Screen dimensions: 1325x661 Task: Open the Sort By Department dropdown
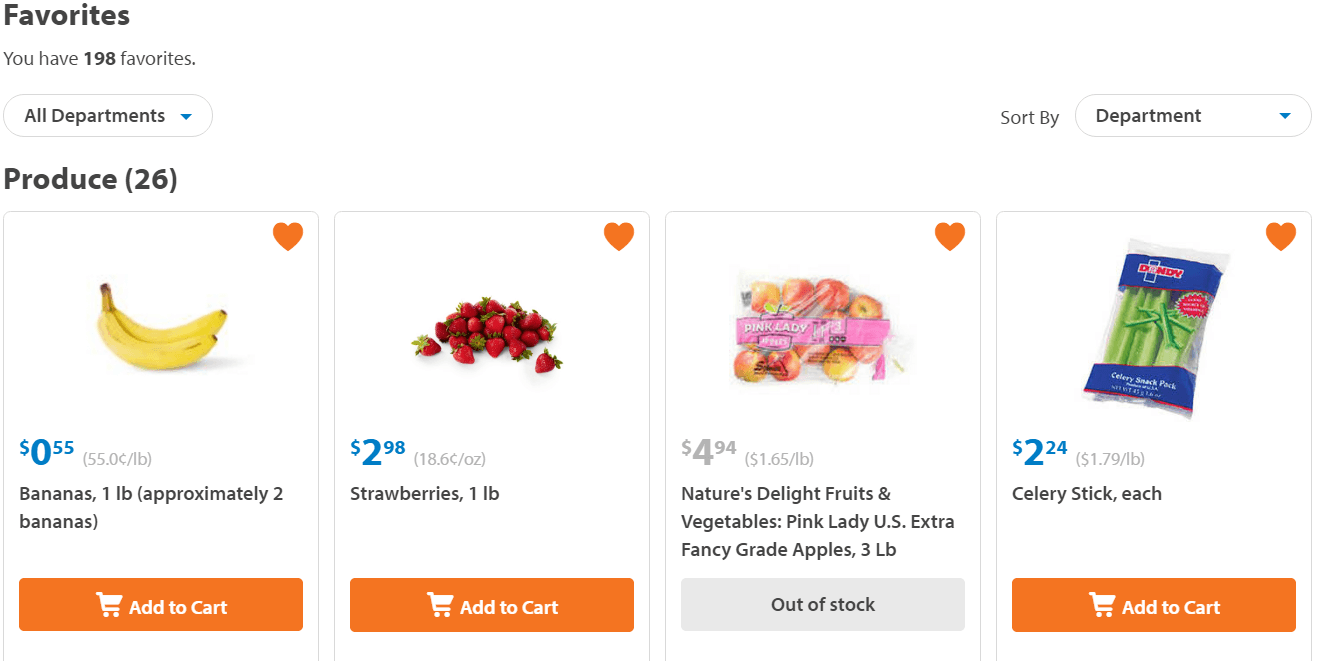[1193, 115]
